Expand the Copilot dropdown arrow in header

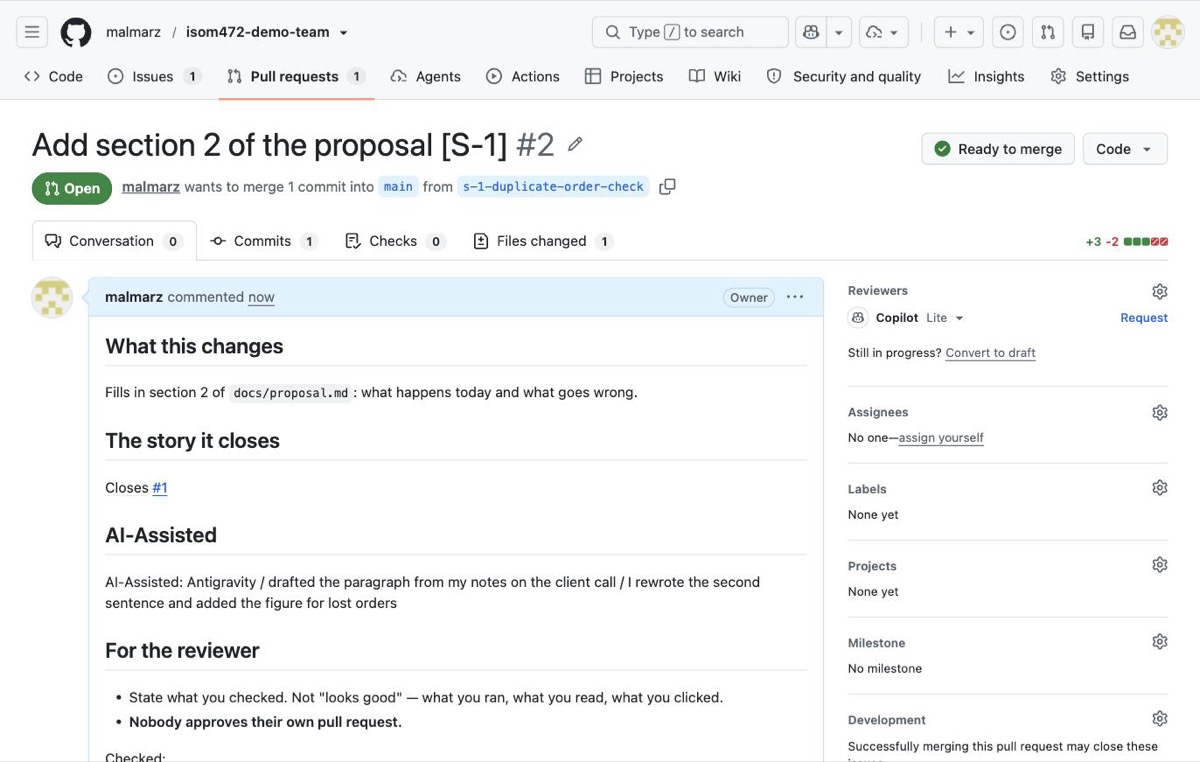coord(839,32)
